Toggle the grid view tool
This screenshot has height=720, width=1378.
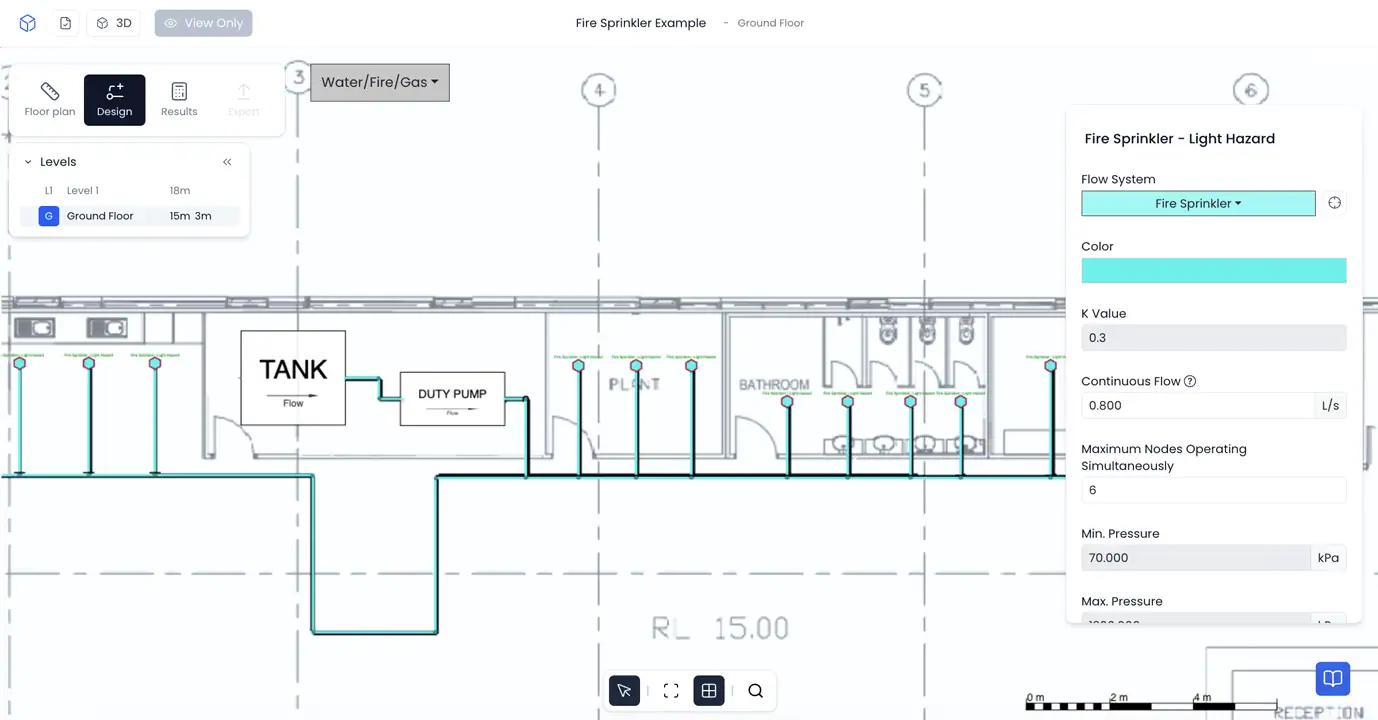[709, 691]
